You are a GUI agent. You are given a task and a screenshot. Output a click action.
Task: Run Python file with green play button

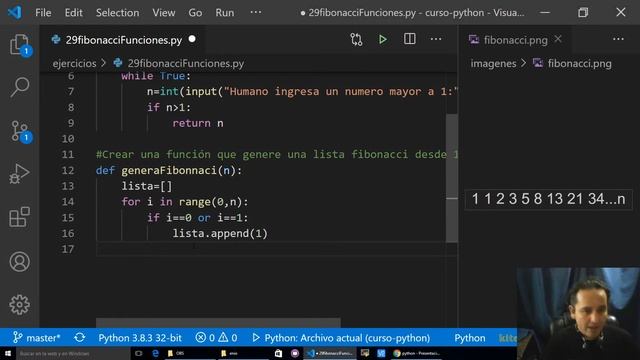[x=382, y=40]
